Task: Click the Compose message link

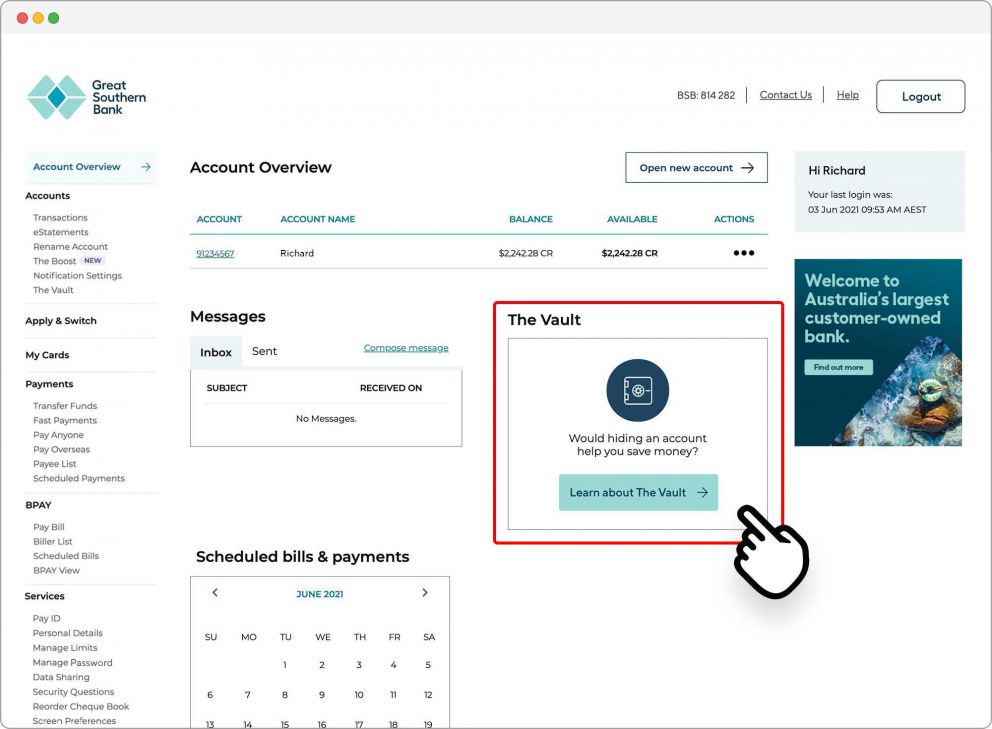Action: tap(406, 348)
